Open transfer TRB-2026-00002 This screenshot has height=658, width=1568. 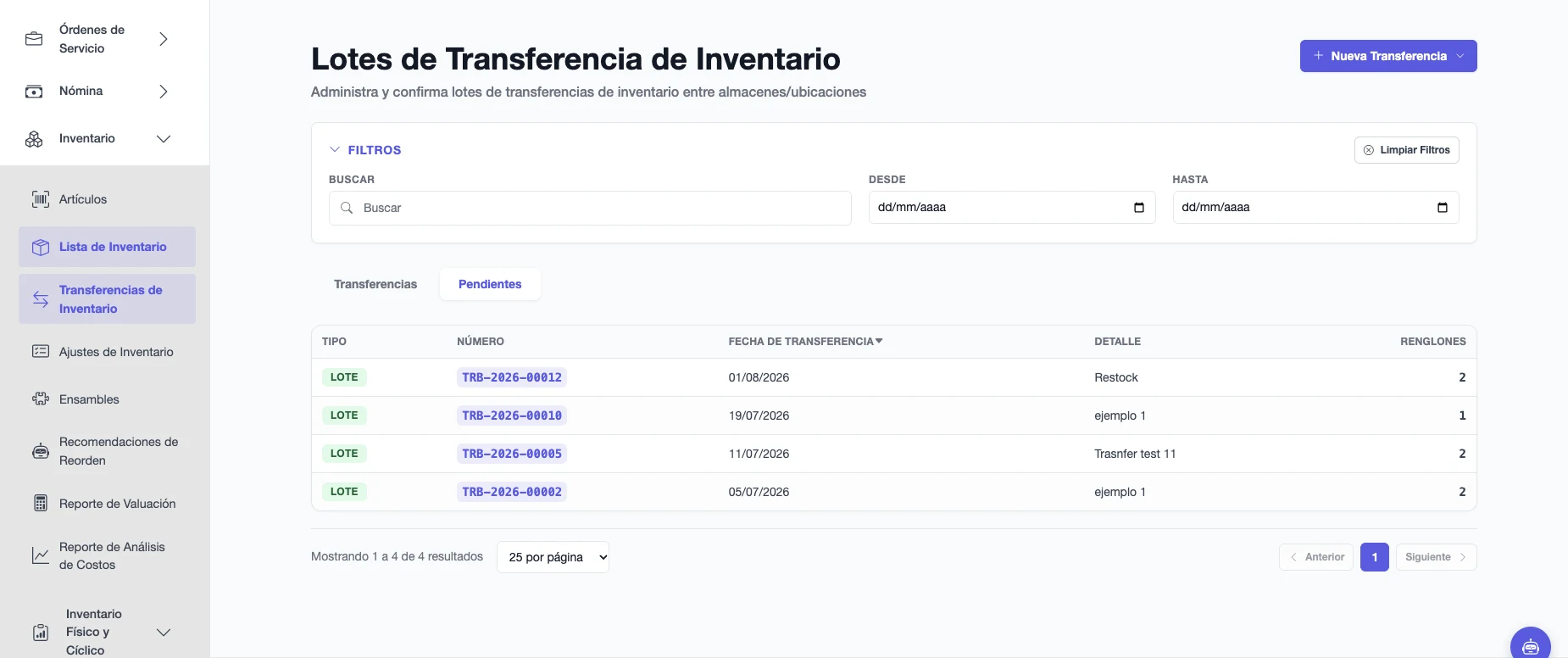(x=512, y=492)
